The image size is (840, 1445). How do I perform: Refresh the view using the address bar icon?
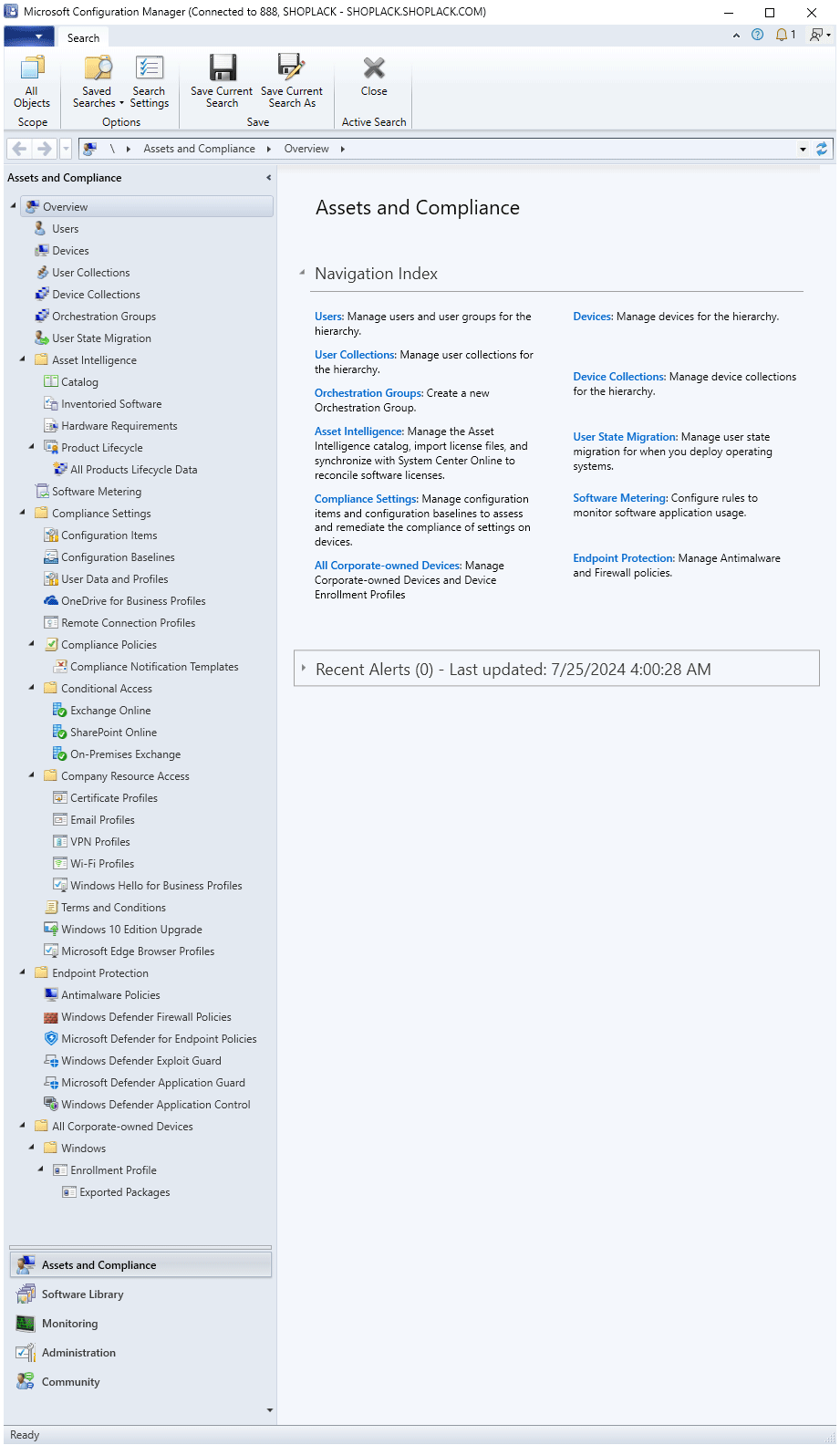click(x=822, y=149)
